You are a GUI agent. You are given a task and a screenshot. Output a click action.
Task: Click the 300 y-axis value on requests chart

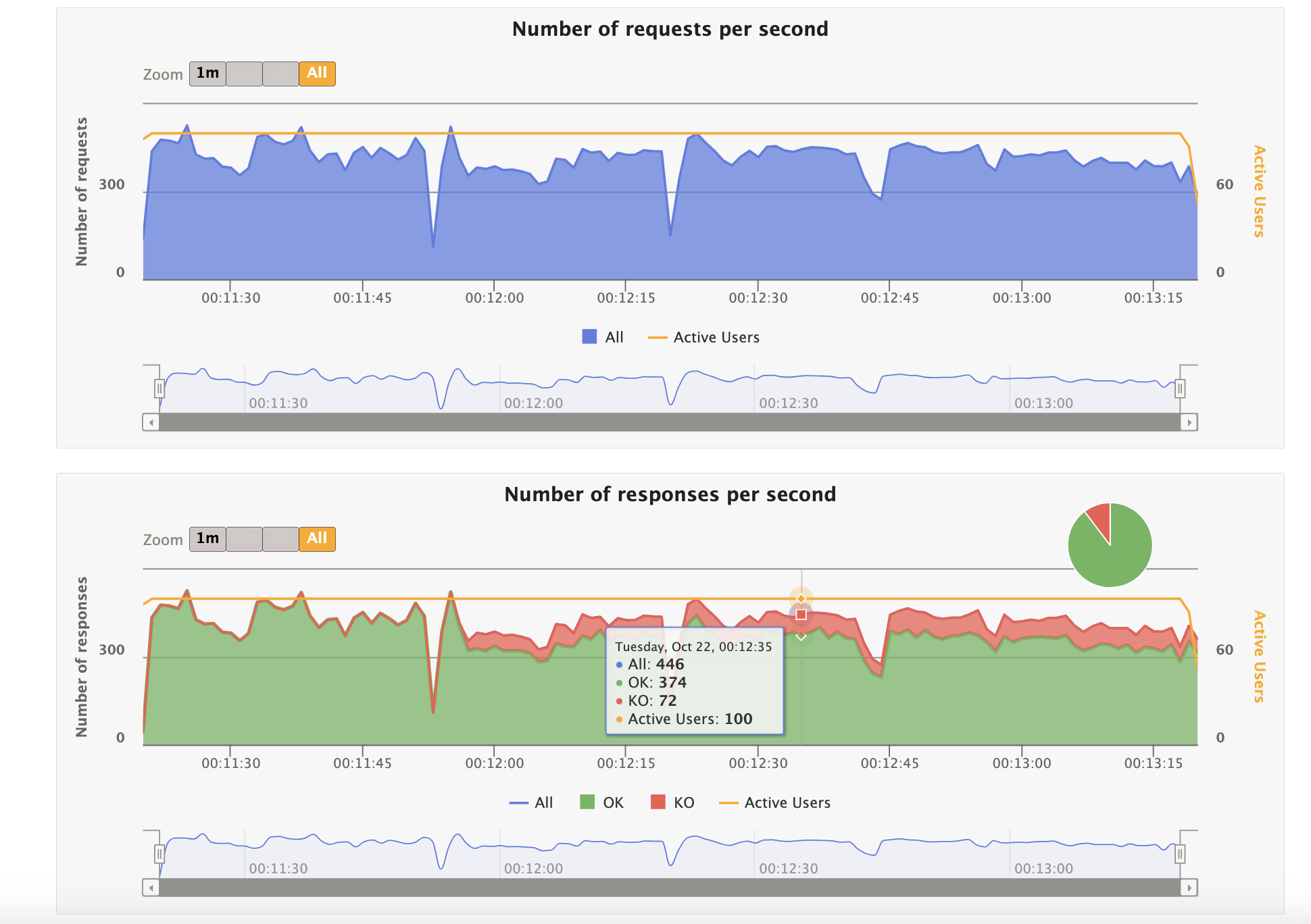point(112,184)
